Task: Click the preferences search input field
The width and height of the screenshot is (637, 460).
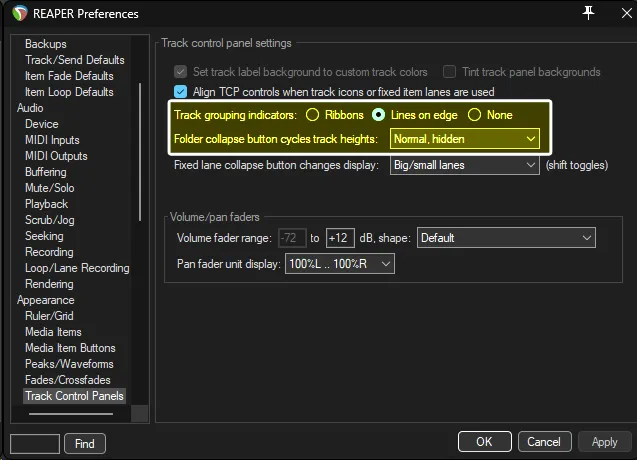Action: 35,443
